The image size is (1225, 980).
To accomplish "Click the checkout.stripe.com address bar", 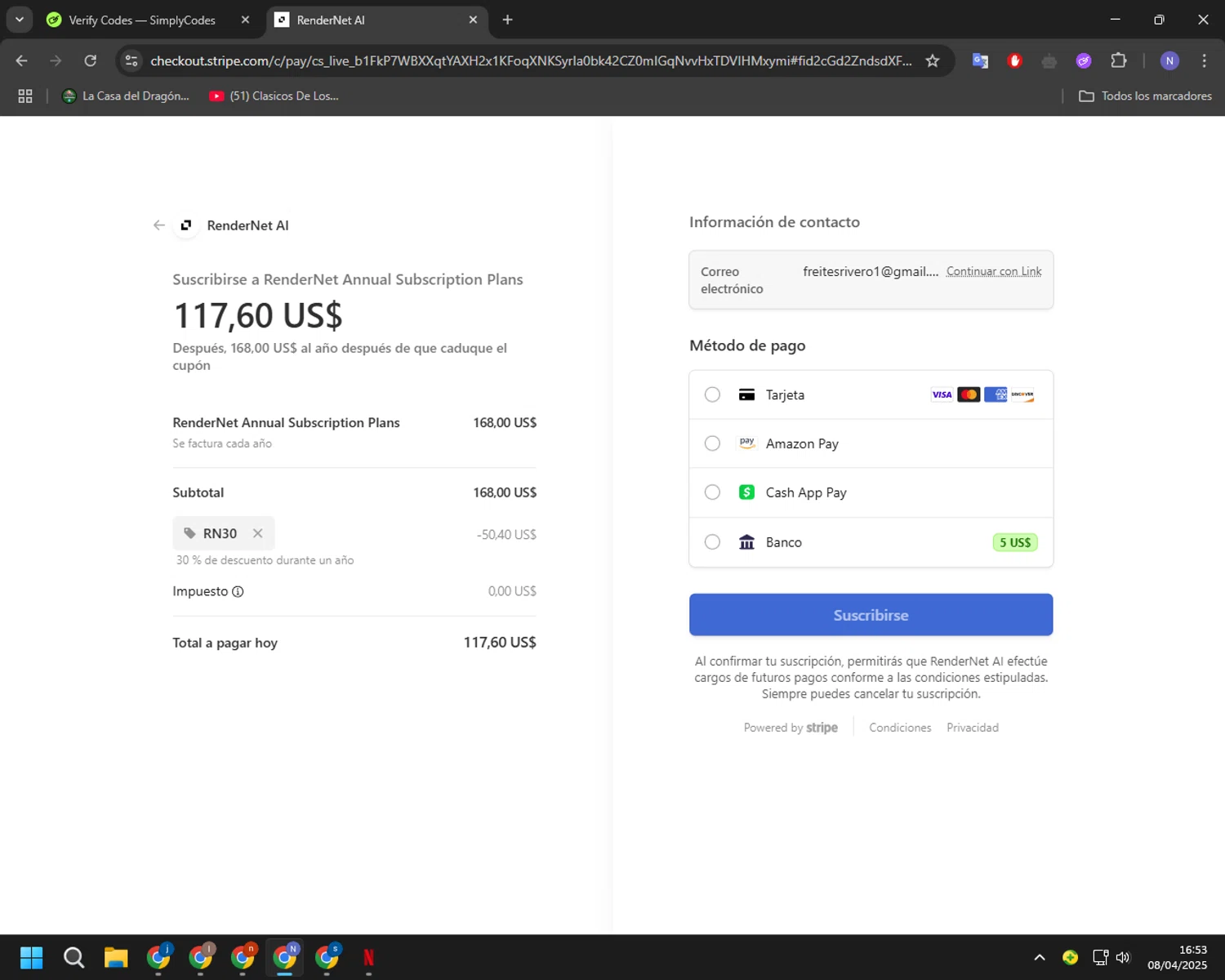I will pyautogui.click(x=531, y=60).
